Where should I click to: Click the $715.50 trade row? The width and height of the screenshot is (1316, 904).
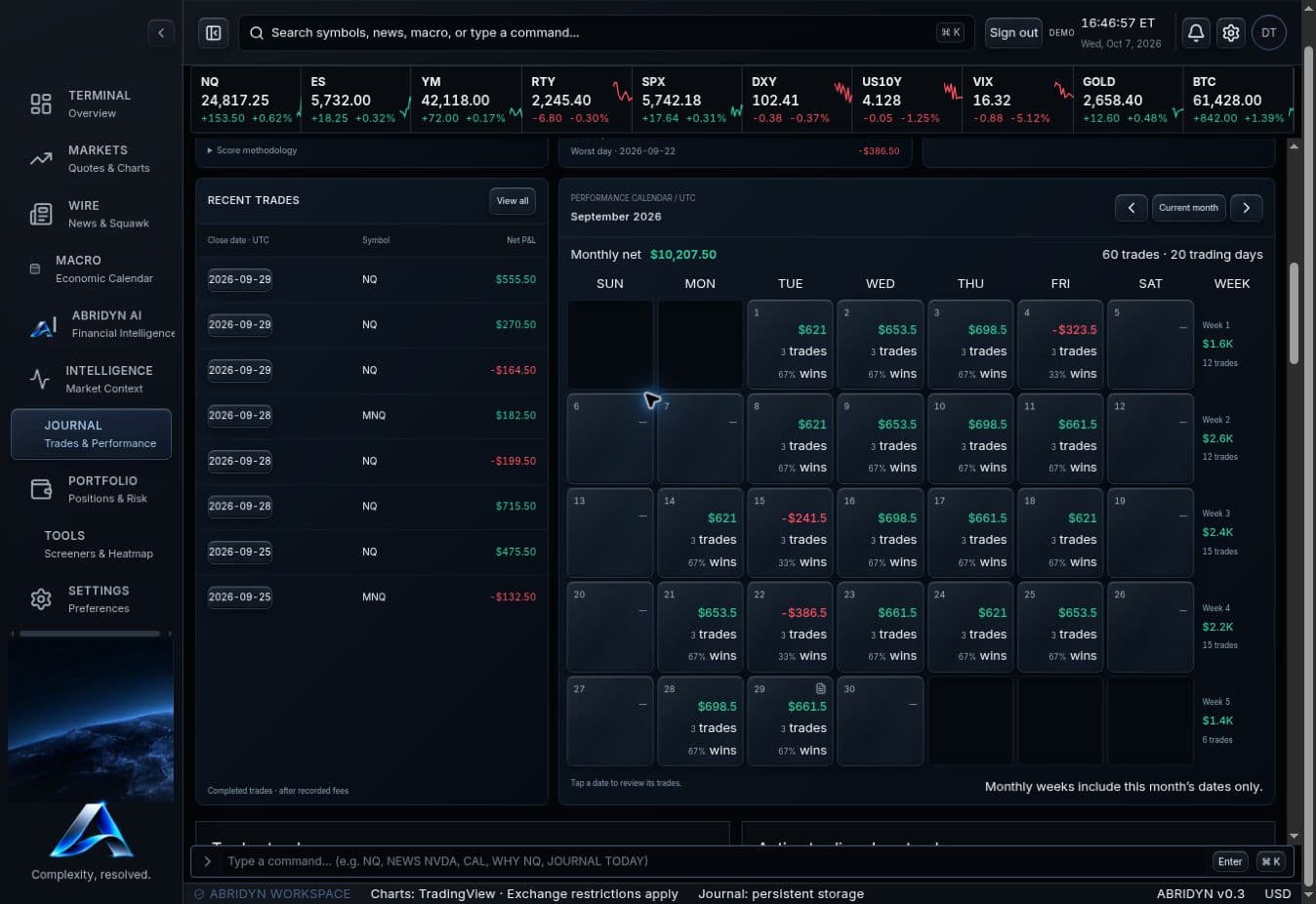pyautogui.click(x=371, y=507)
